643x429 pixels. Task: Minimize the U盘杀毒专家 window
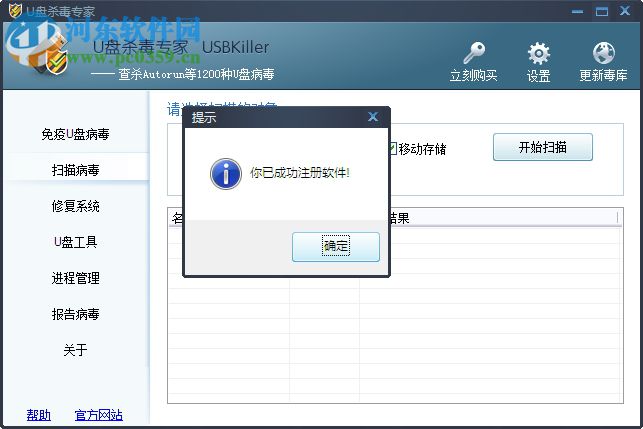pos(577,11)
